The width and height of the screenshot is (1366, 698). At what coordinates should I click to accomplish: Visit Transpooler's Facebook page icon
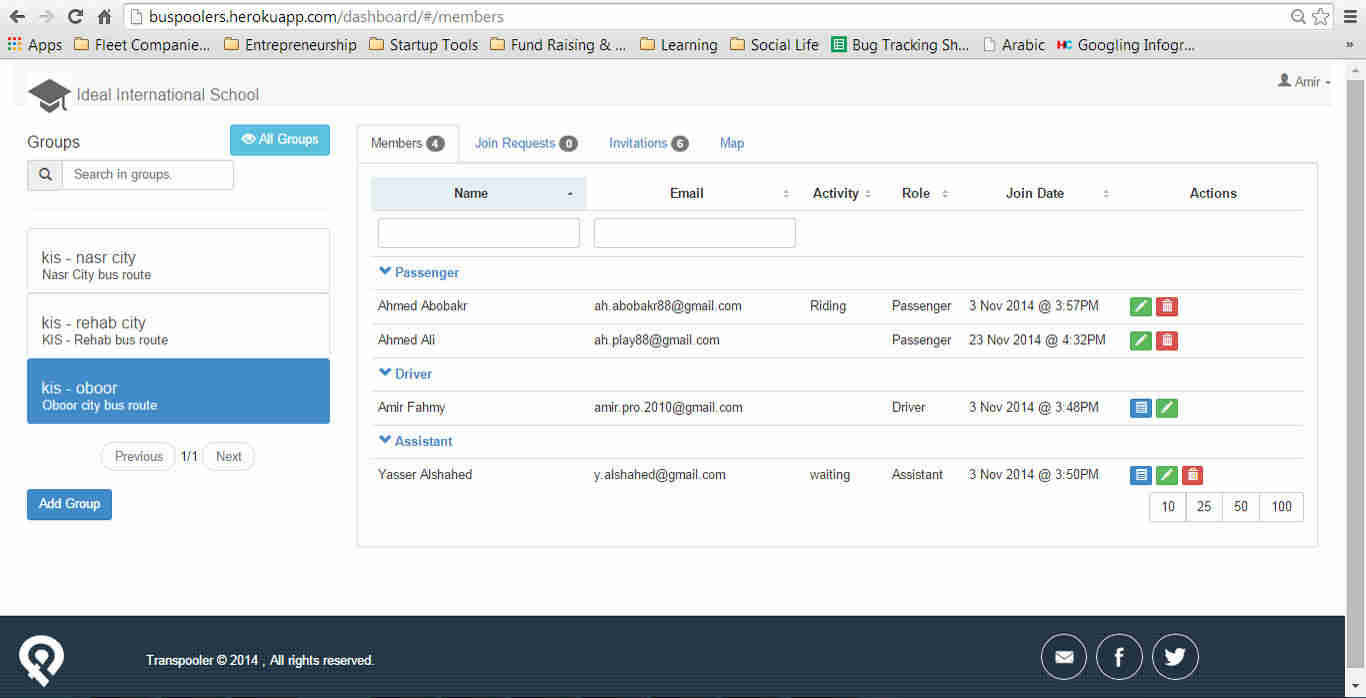point(1119,657)
